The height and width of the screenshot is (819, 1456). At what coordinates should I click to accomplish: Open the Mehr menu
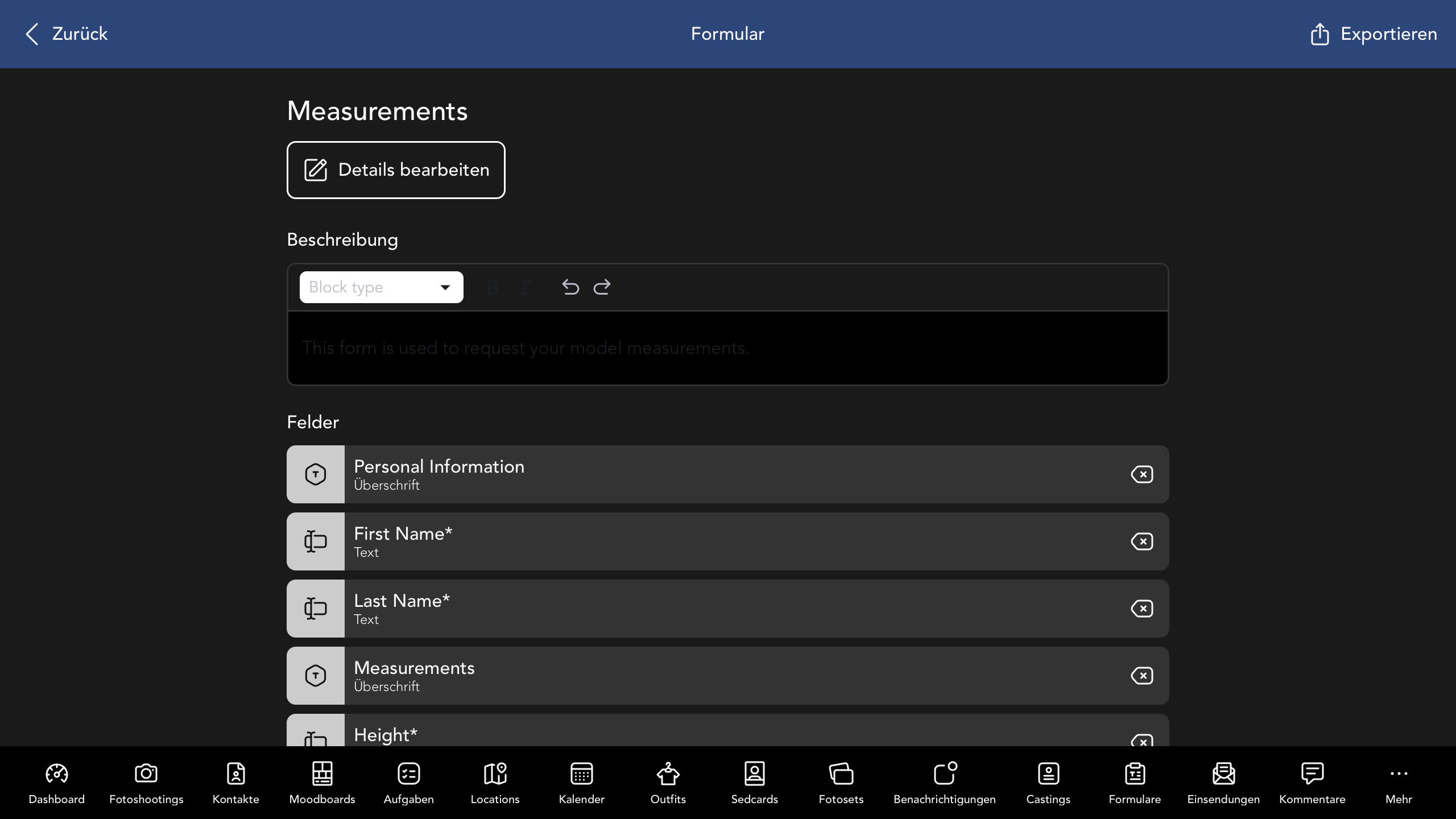(1399, 783)
